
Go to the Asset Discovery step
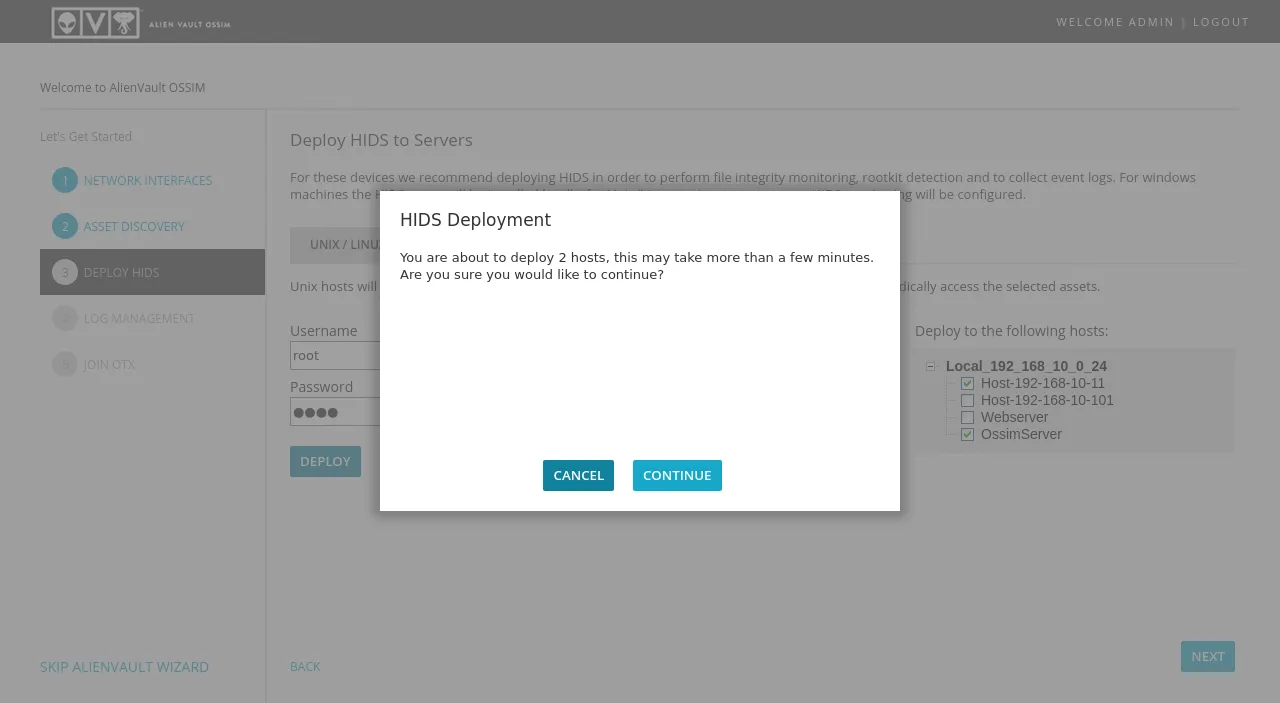[x=134, y=227]
